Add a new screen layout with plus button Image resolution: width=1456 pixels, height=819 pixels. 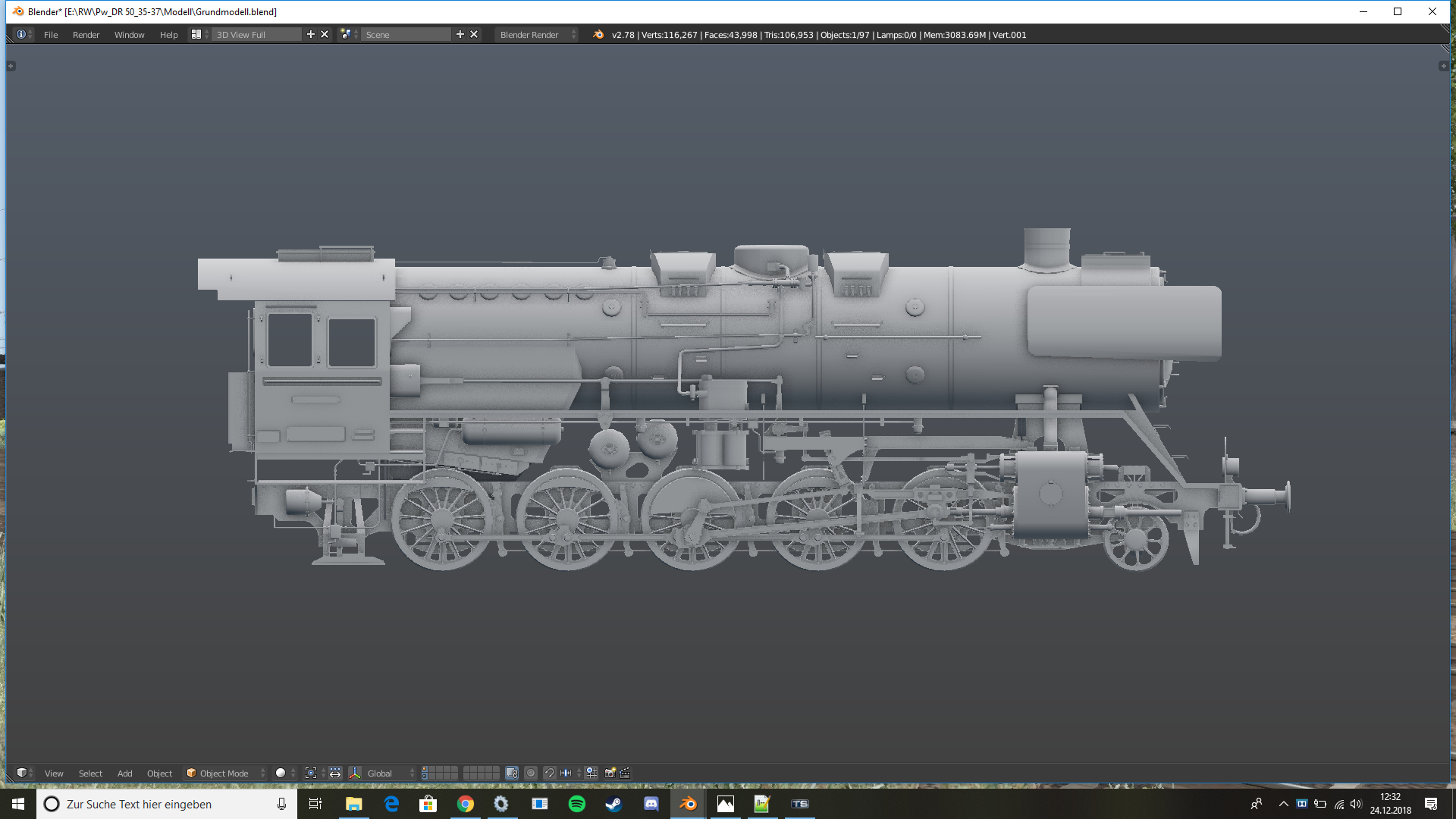(310, 35)
